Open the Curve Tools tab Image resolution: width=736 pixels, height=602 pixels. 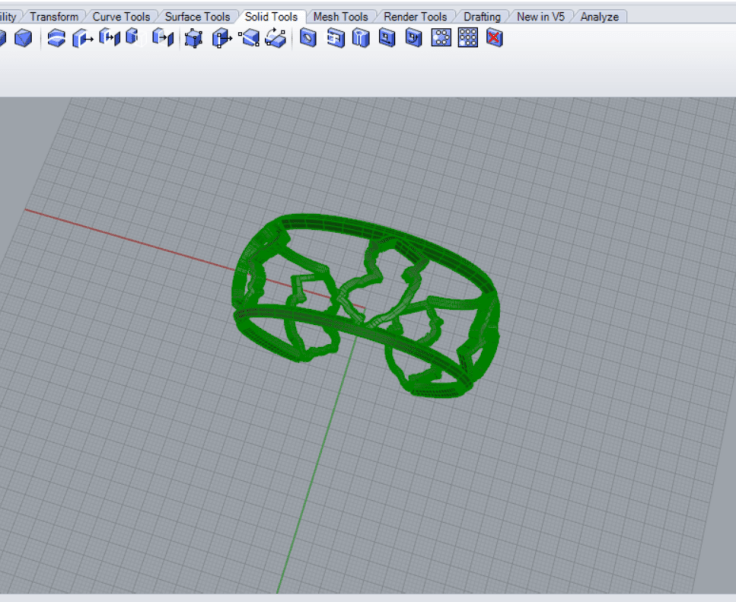[121, 17]
